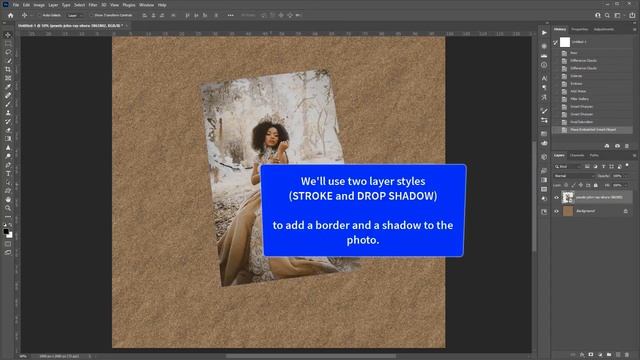
Task: Toggle history brush source box beside snapshot
Action: [x=556, y=42]
